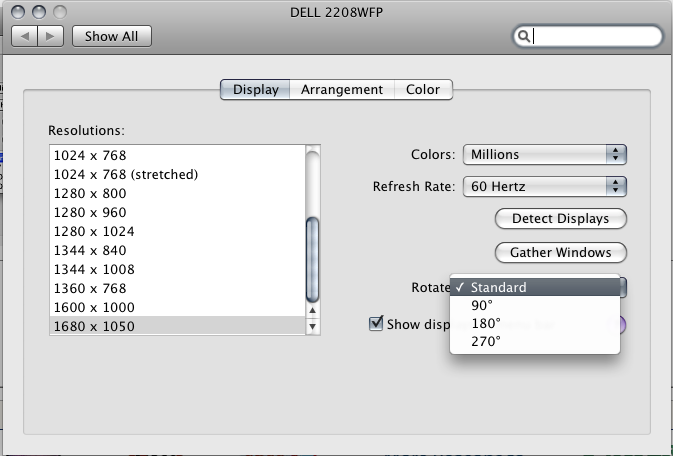Switch to the Arrangement tab
The width and height of the screenshot is (673, 456).
pyautogui.click(x=342, y=89)
